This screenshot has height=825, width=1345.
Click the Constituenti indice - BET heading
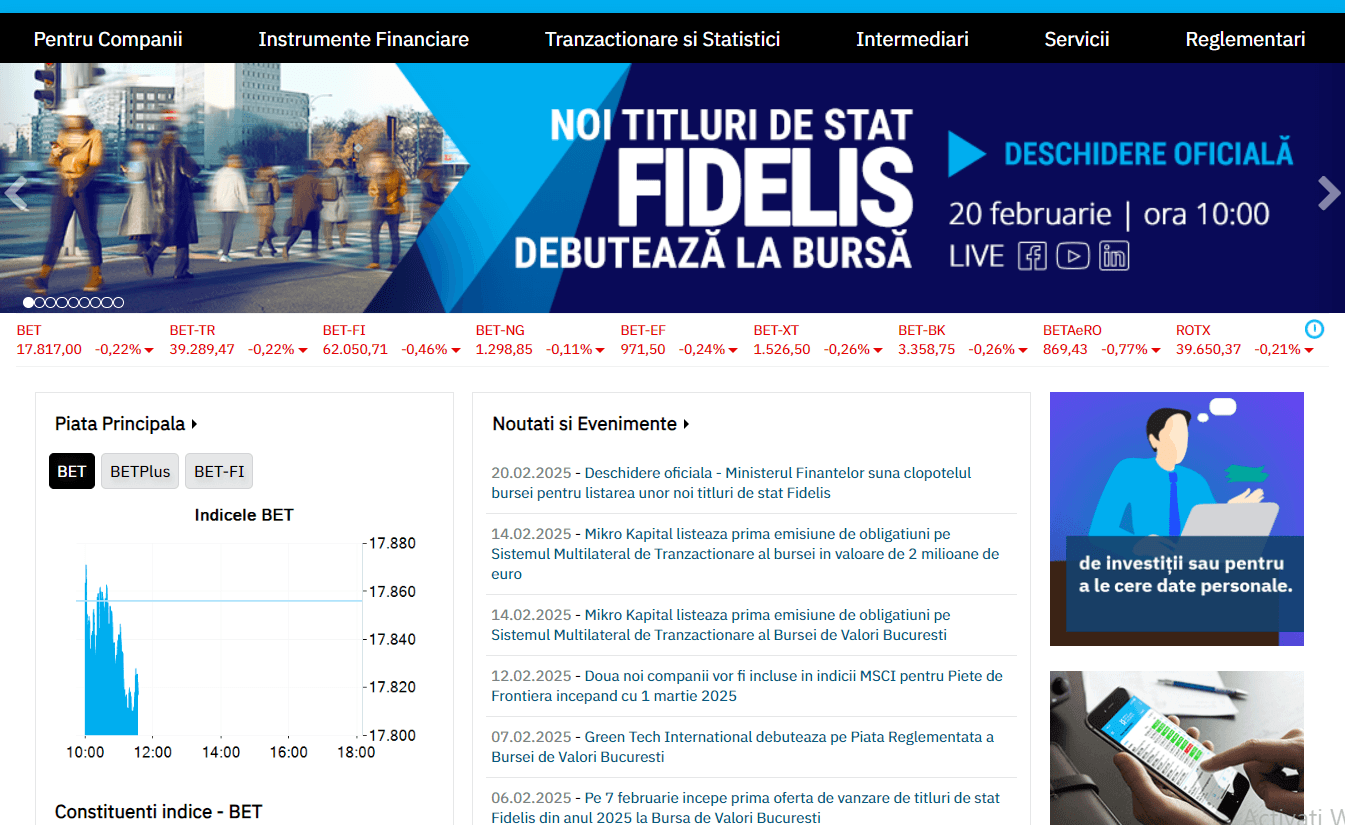[158, 811]
